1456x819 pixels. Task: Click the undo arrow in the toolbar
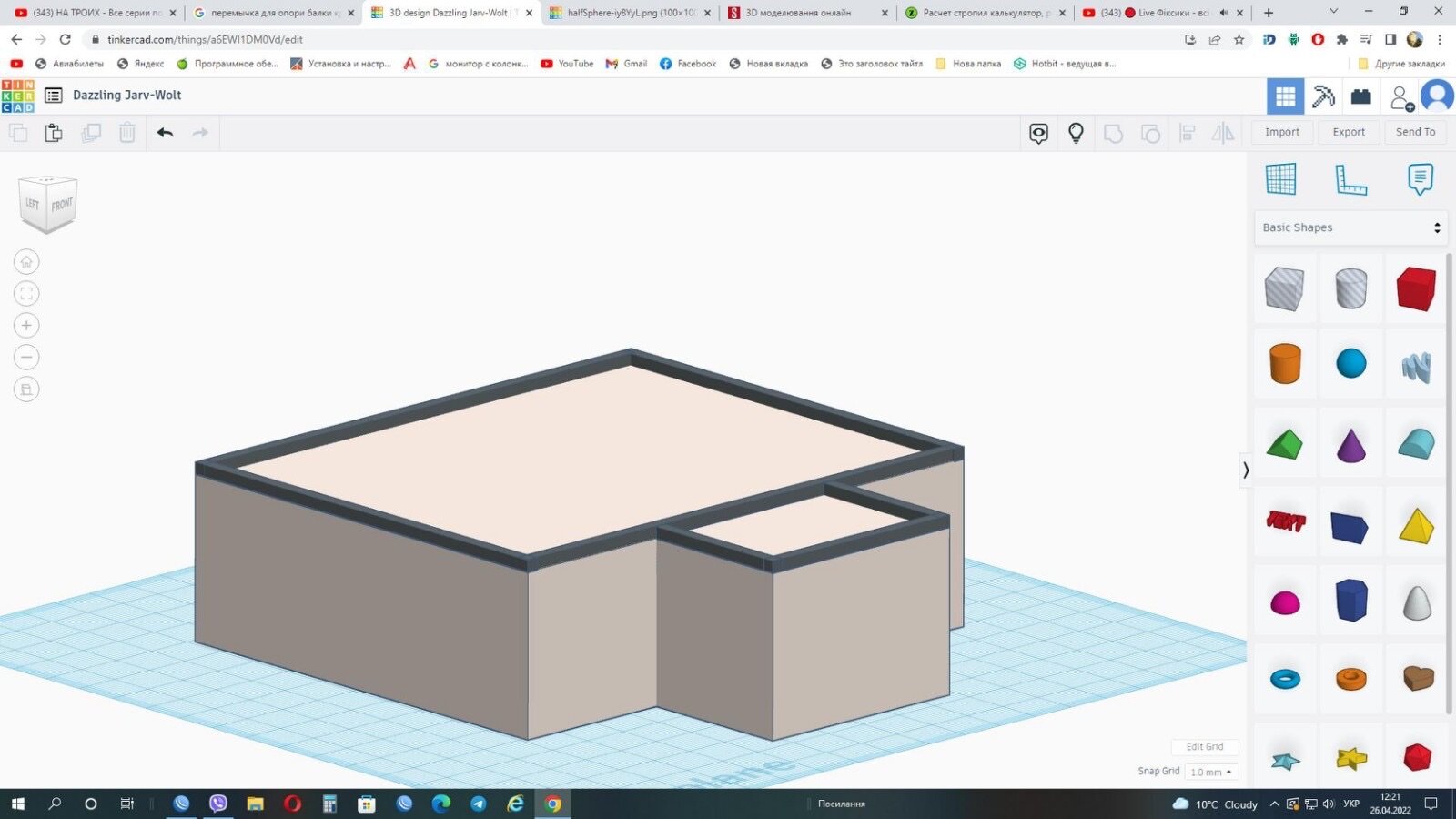165,133
